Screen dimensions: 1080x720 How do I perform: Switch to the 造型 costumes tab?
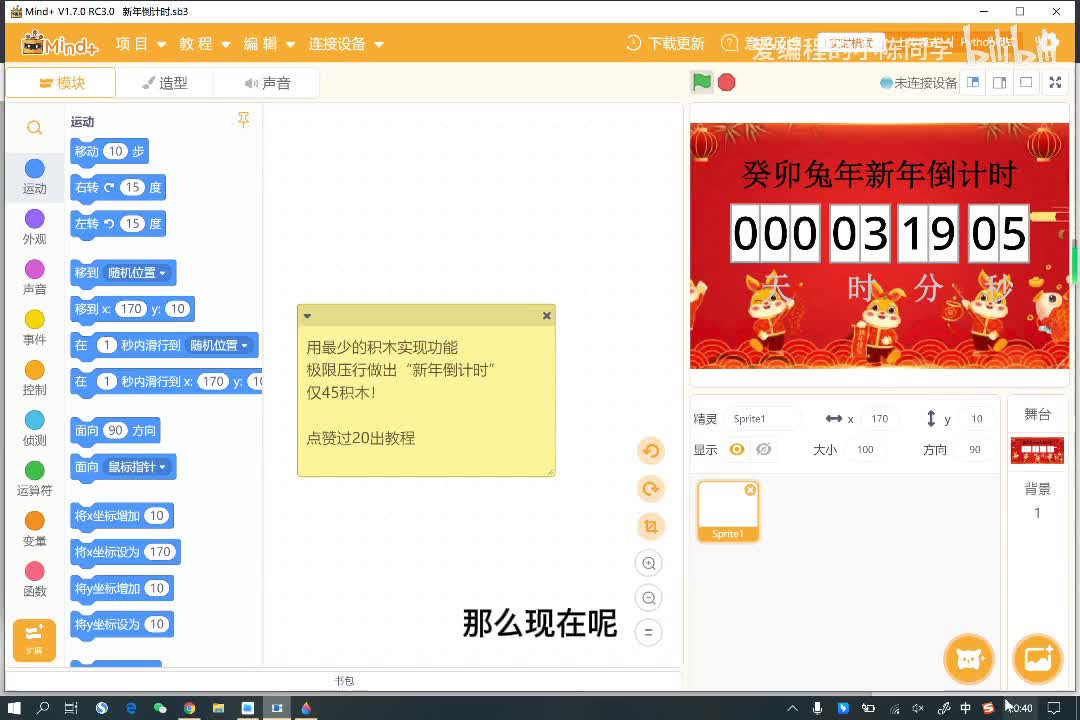coord(165,83)
